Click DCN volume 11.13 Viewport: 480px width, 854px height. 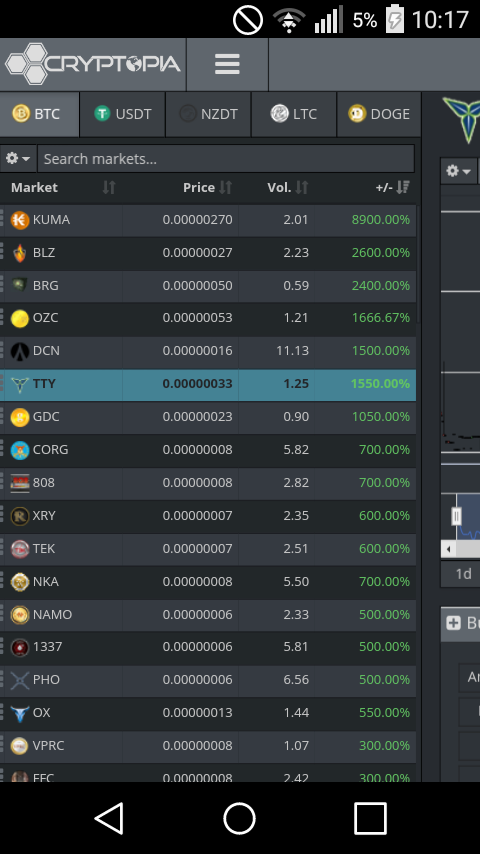click(x=293, y=351)
